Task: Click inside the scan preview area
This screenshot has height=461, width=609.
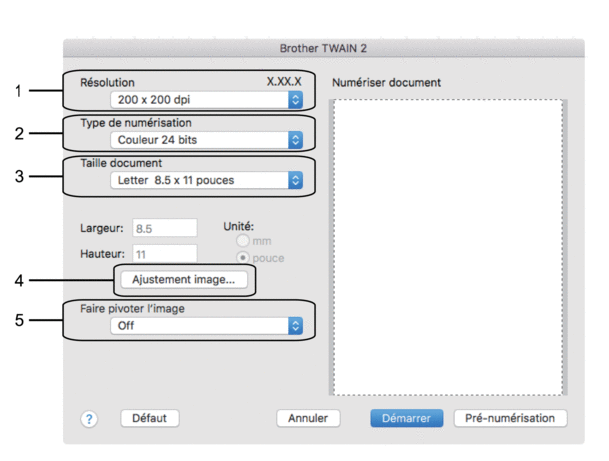Action: coord(448,247)
